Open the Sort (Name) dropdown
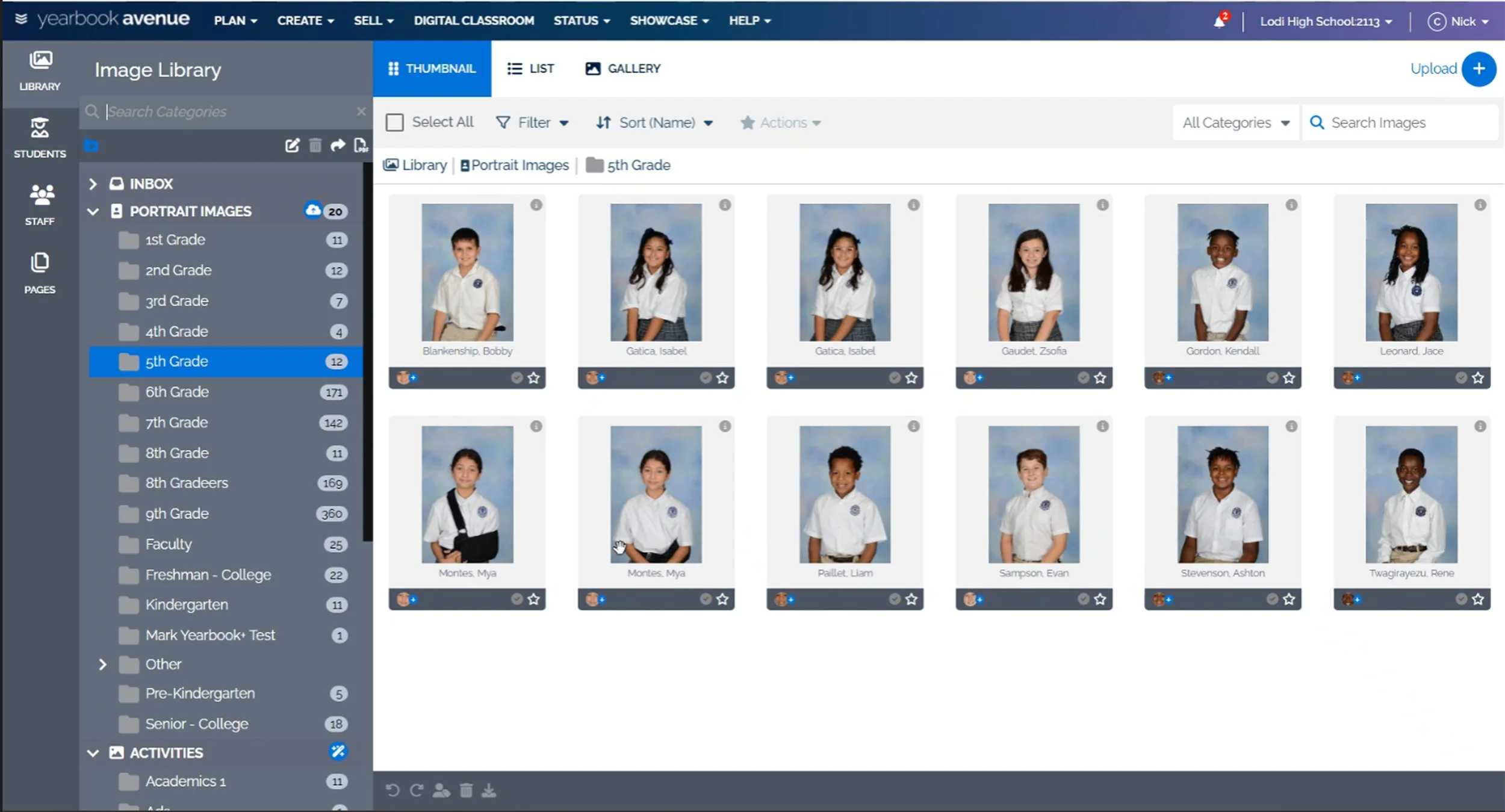The height and width of the screenshot is (812, 1505). tap(654, 123)
